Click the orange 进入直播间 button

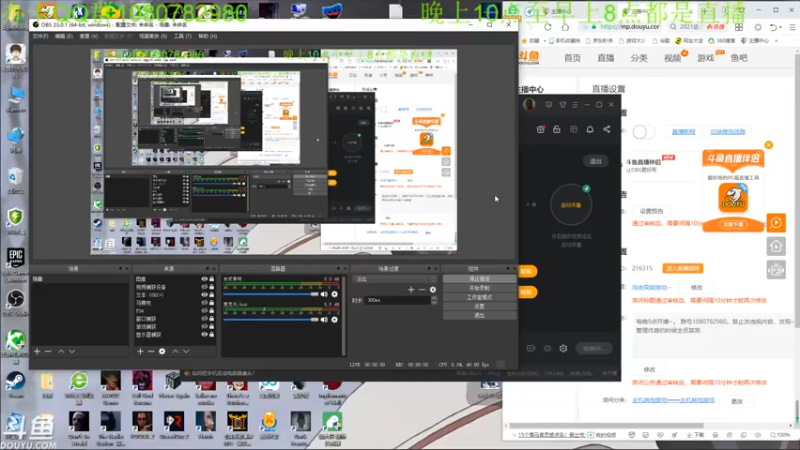[683, 268]
